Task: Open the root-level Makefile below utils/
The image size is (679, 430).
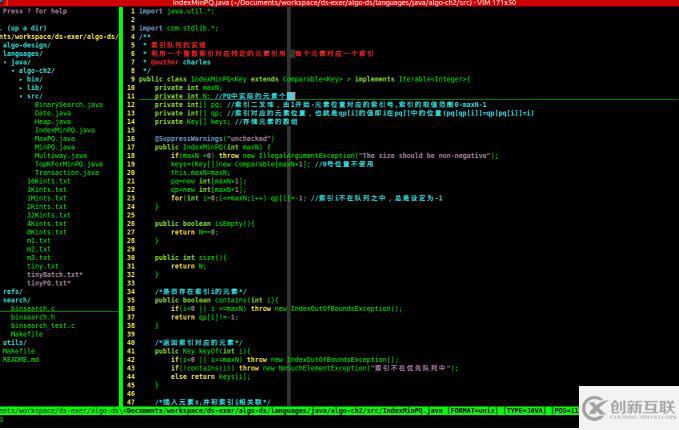Action: [x=19, y=351]
